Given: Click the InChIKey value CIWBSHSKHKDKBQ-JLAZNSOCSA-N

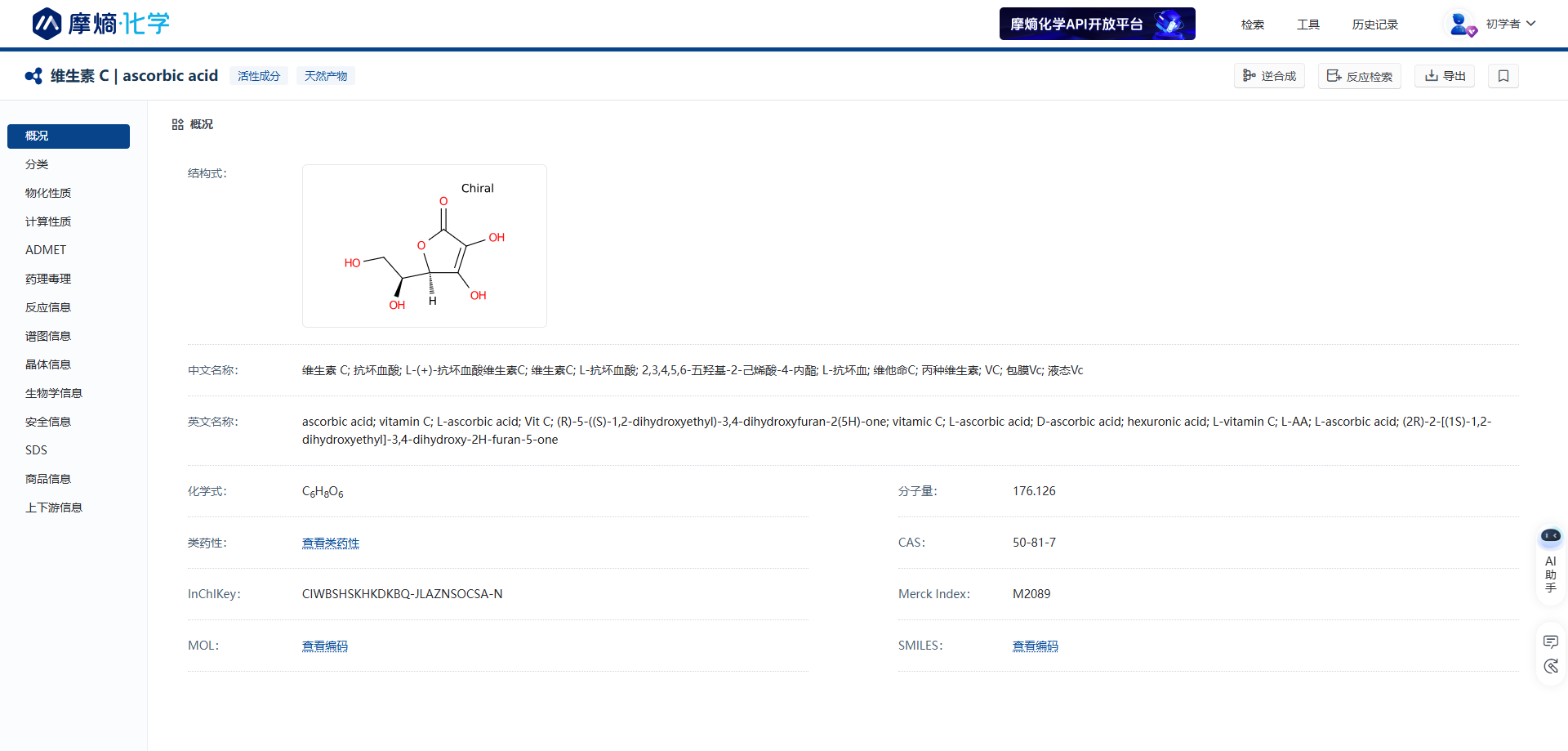Looking at the screenshot, I should point(403,594).
